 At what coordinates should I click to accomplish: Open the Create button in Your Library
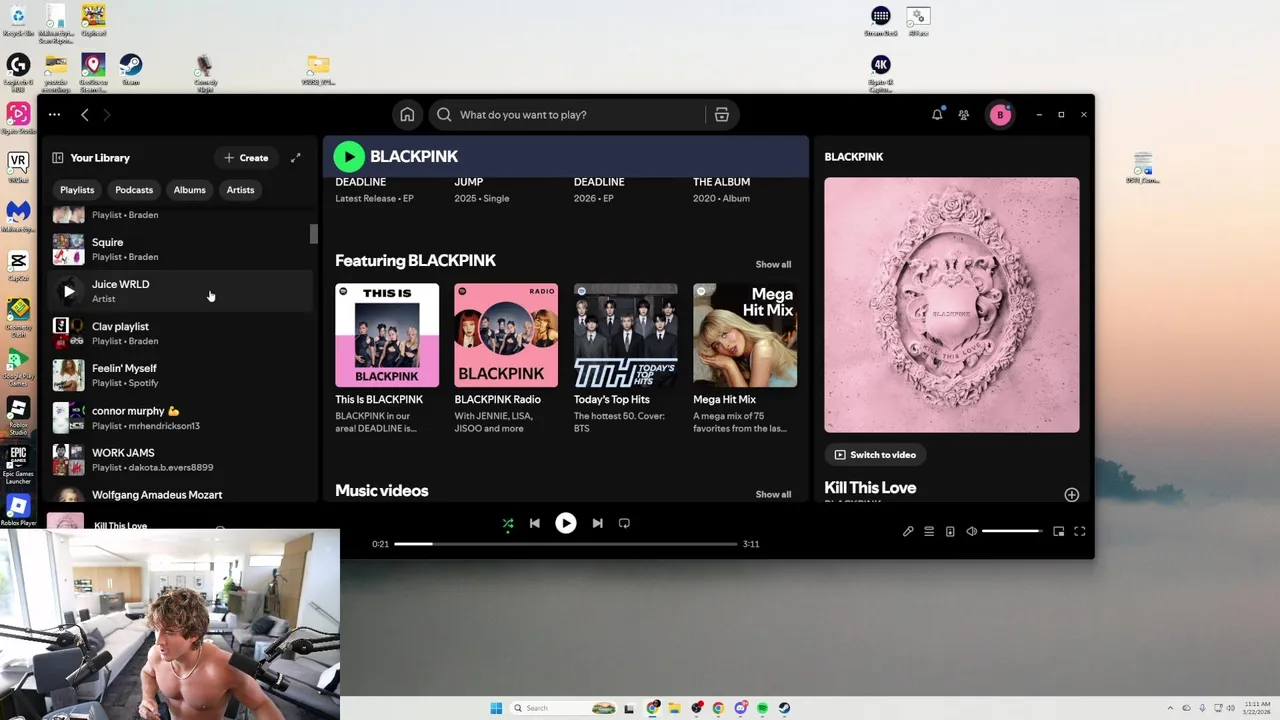pos(246,158)
